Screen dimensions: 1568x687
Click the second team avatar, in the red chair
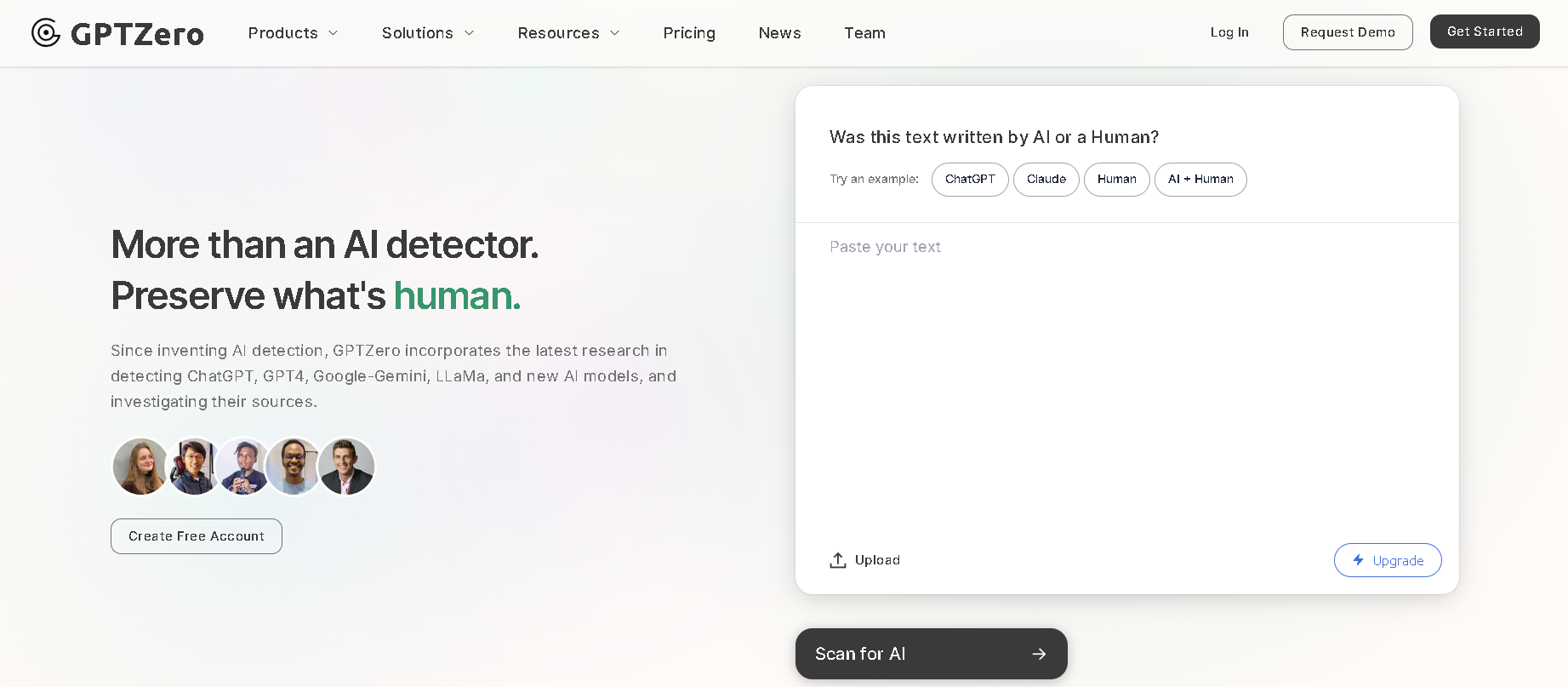click(x=193, y=467)
